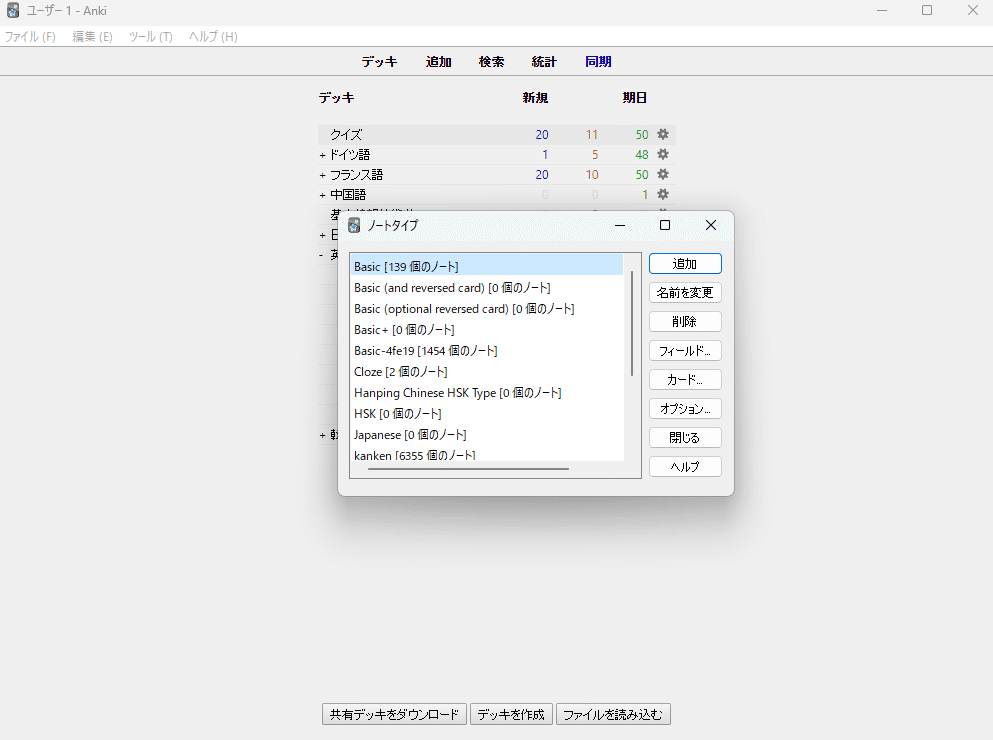Click 閉じる to close the dialog
Image resolution: width=993 pixels, height=740 pixels.
(x=685, y=438)
